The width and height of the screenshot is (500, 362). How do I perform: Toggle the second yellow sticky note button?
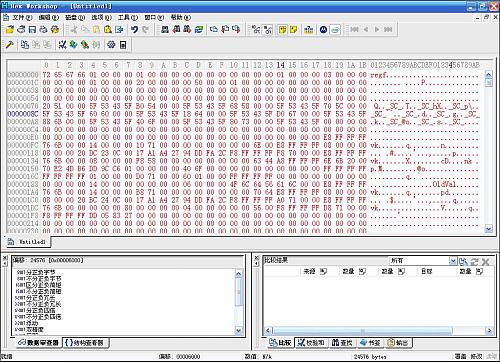[294, 30]
